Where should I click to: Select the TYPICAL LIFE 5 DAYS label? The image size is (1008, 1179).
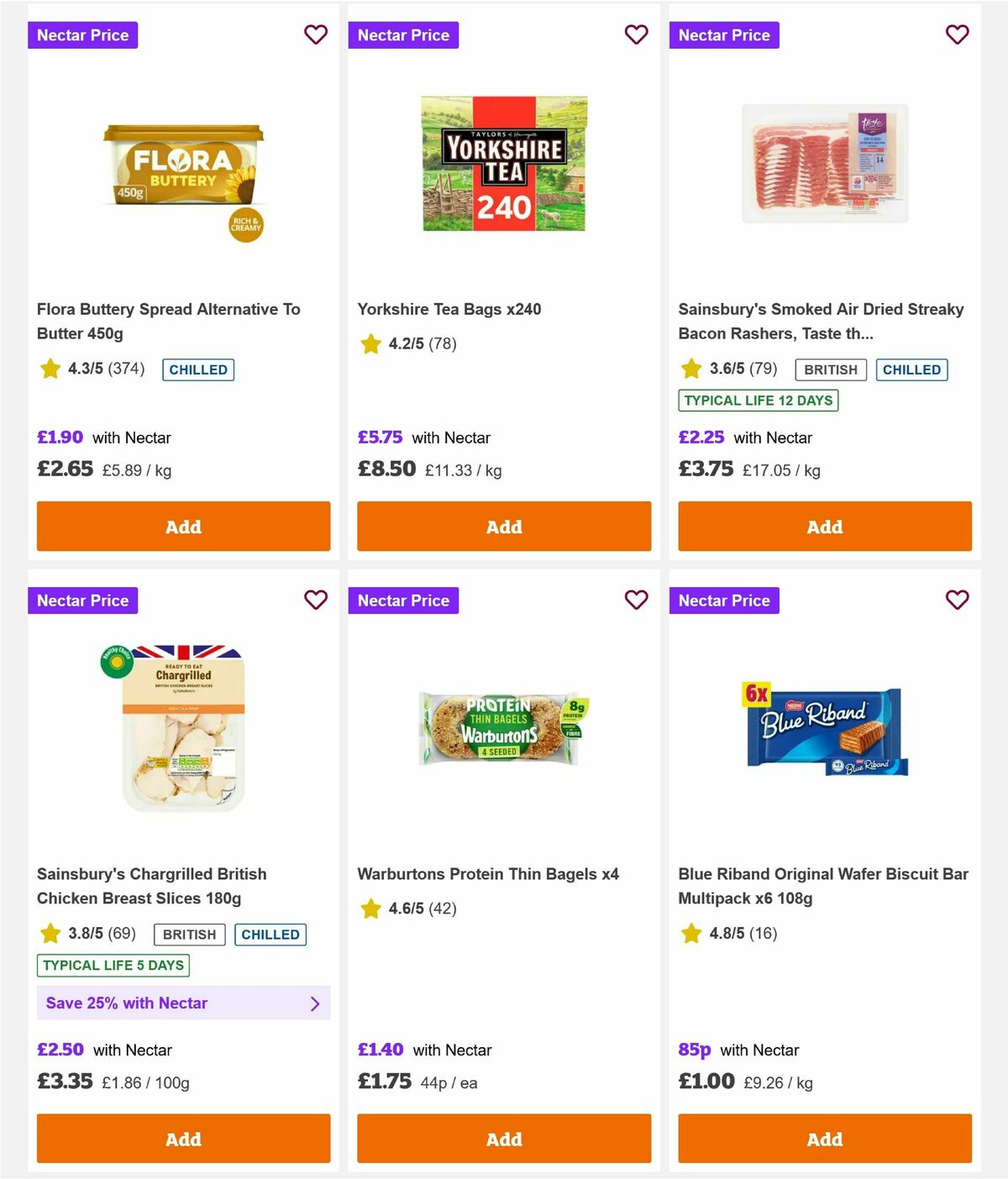[x=113, y=966]
